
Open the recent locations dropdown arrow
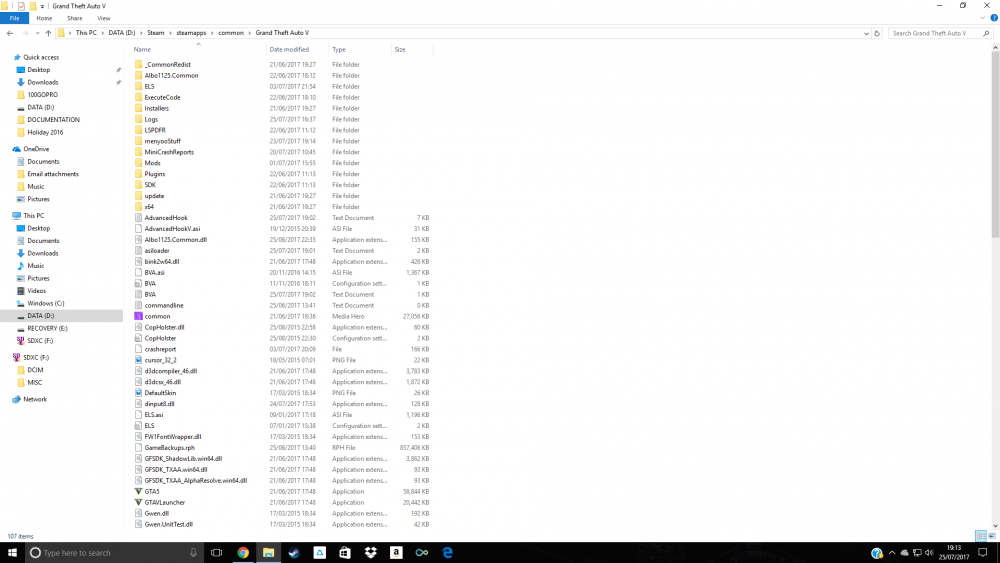[37, 33]
